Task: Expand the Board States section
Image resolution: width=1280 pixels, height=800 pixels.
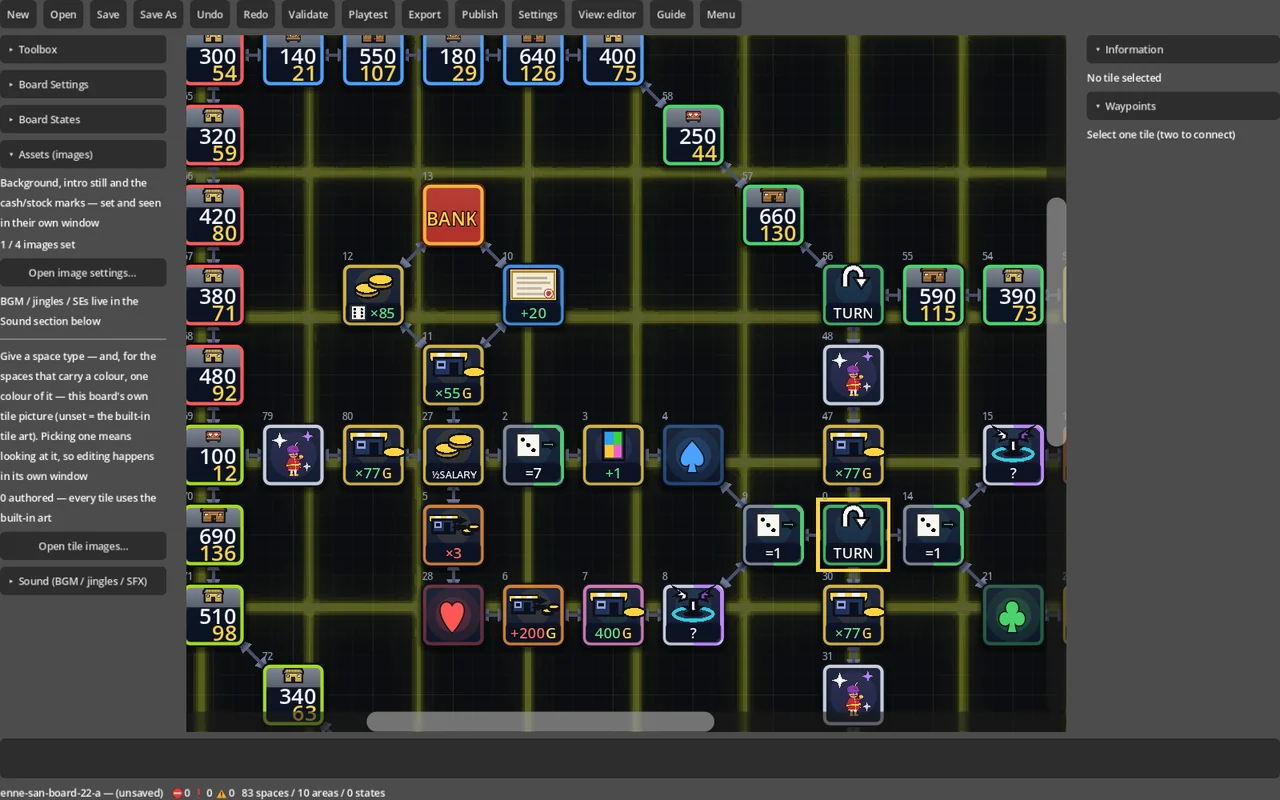Action: (x=83, y=119)
